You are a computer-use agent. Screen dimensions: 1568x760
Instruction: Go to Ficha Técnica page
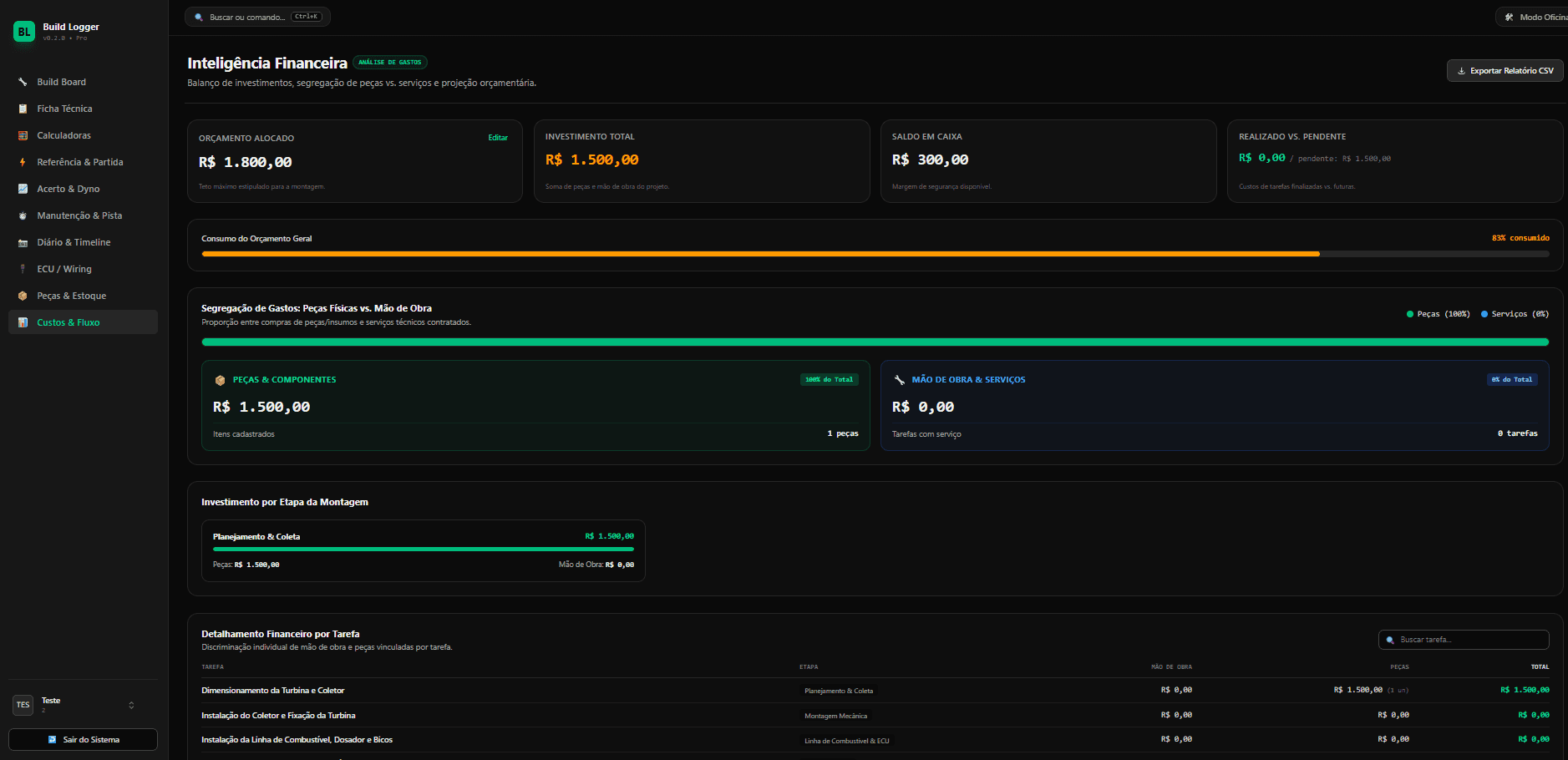tap(83, 109)
